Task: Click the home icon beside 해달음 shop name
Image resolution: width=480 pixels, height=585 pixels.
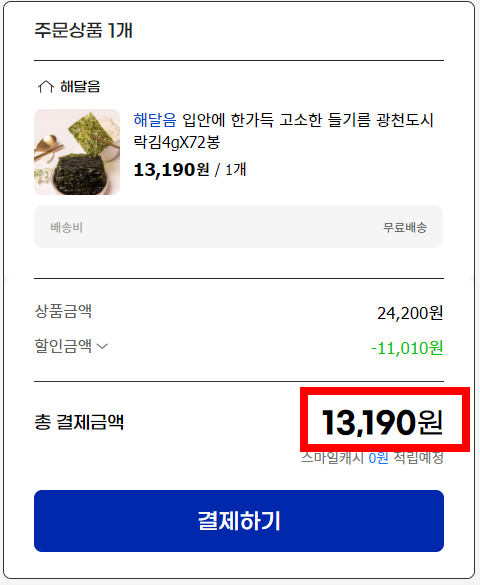Action: point(46,87)
